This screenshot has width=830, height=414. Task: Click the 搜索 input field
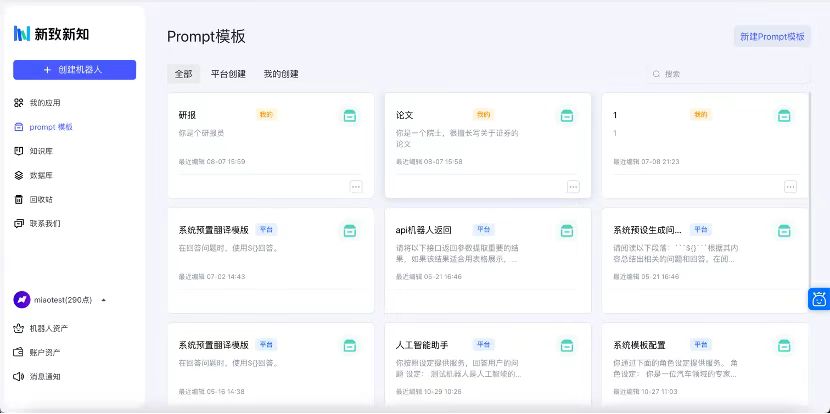(728, 74)
